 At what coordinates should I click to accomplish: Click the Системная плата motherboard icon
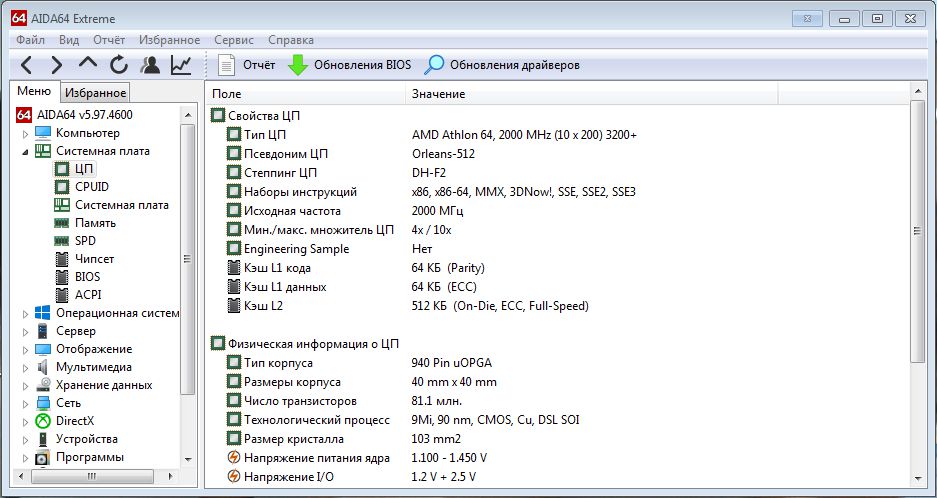(x=43, y=151)
